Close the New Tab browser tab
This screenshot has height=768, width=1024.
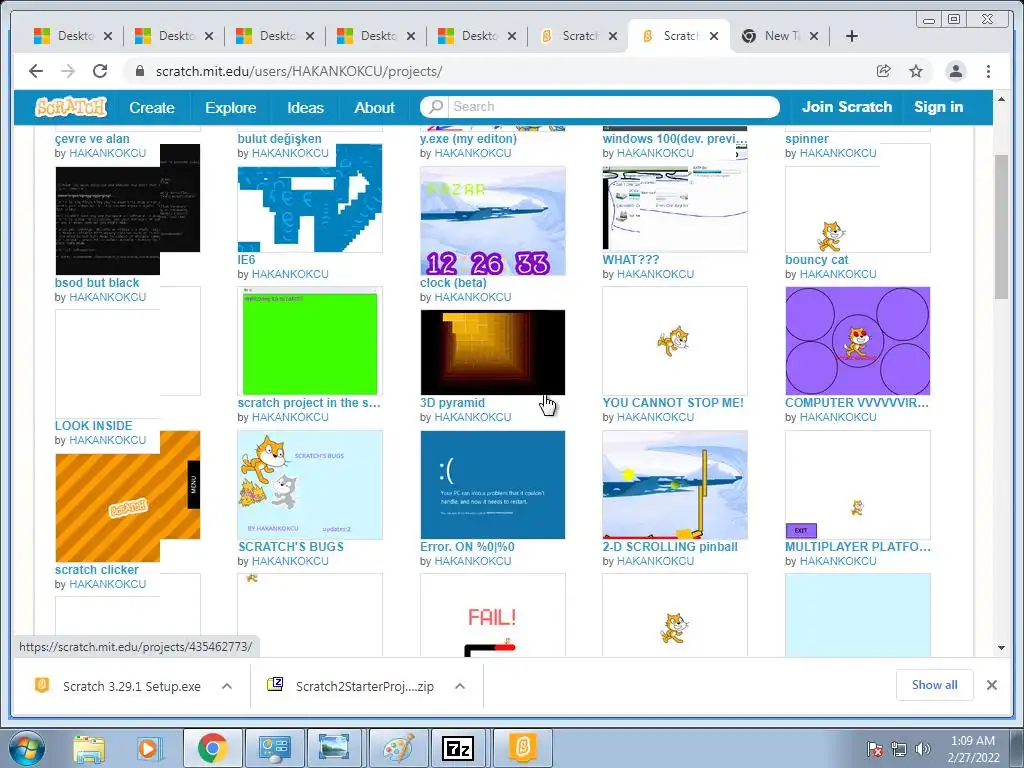click(x=814, y=36)
